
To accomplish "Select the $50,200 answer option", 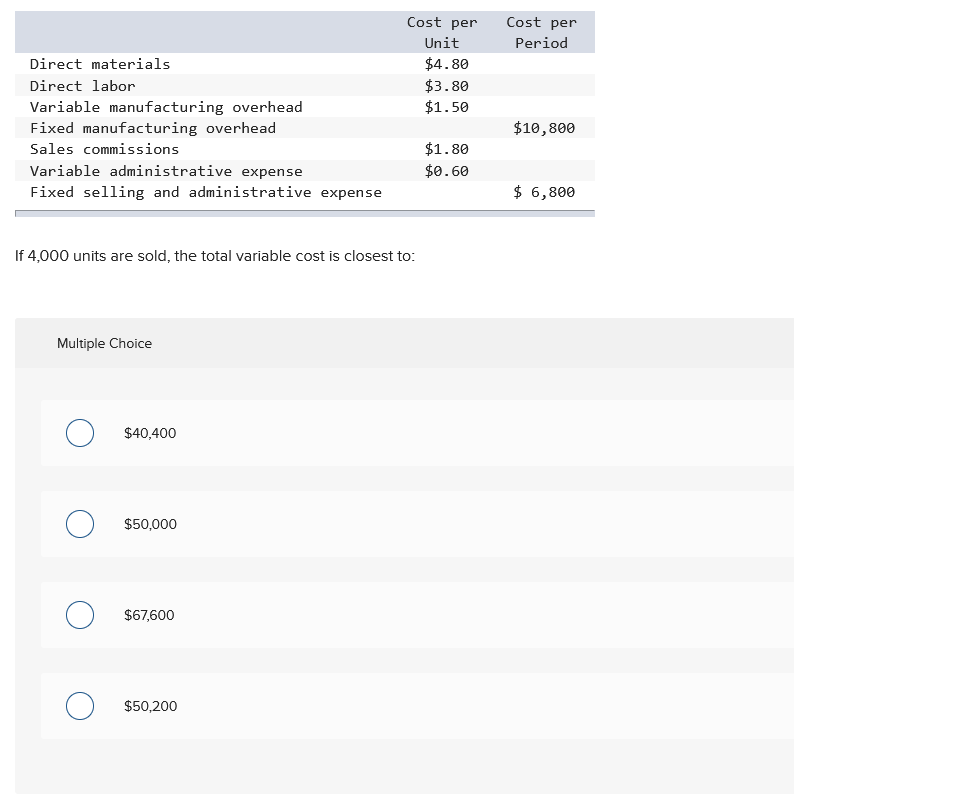I will click(x=80, y=706).
